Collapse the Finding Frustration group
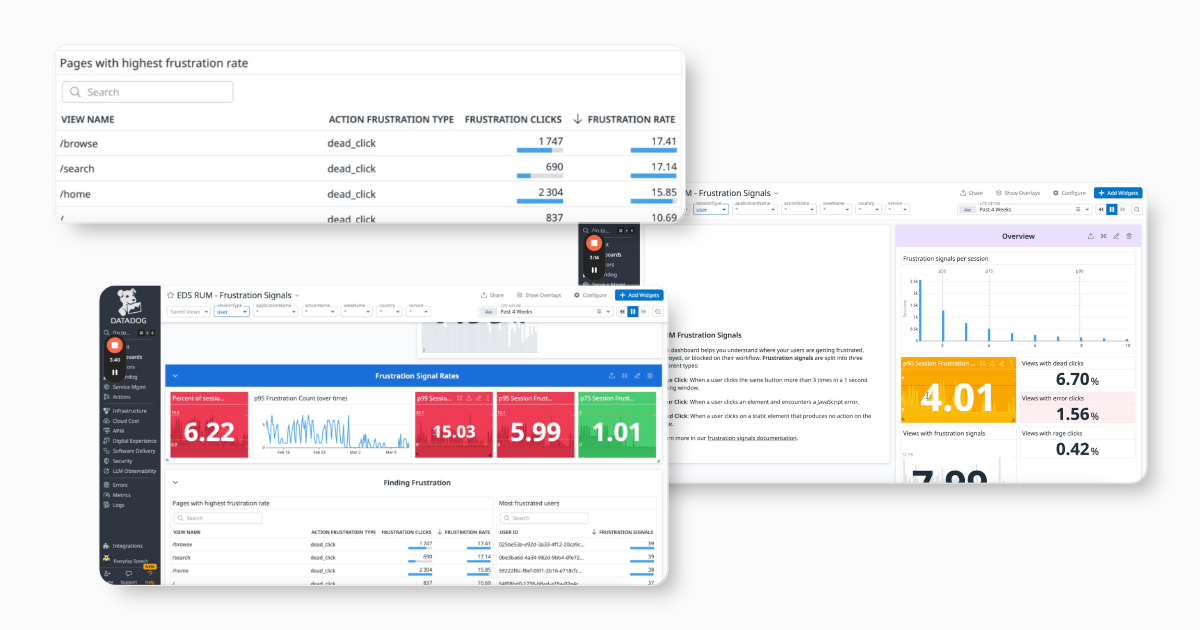Image resolution: width=1200 pixels, height=630 pixels. point(175,482)
